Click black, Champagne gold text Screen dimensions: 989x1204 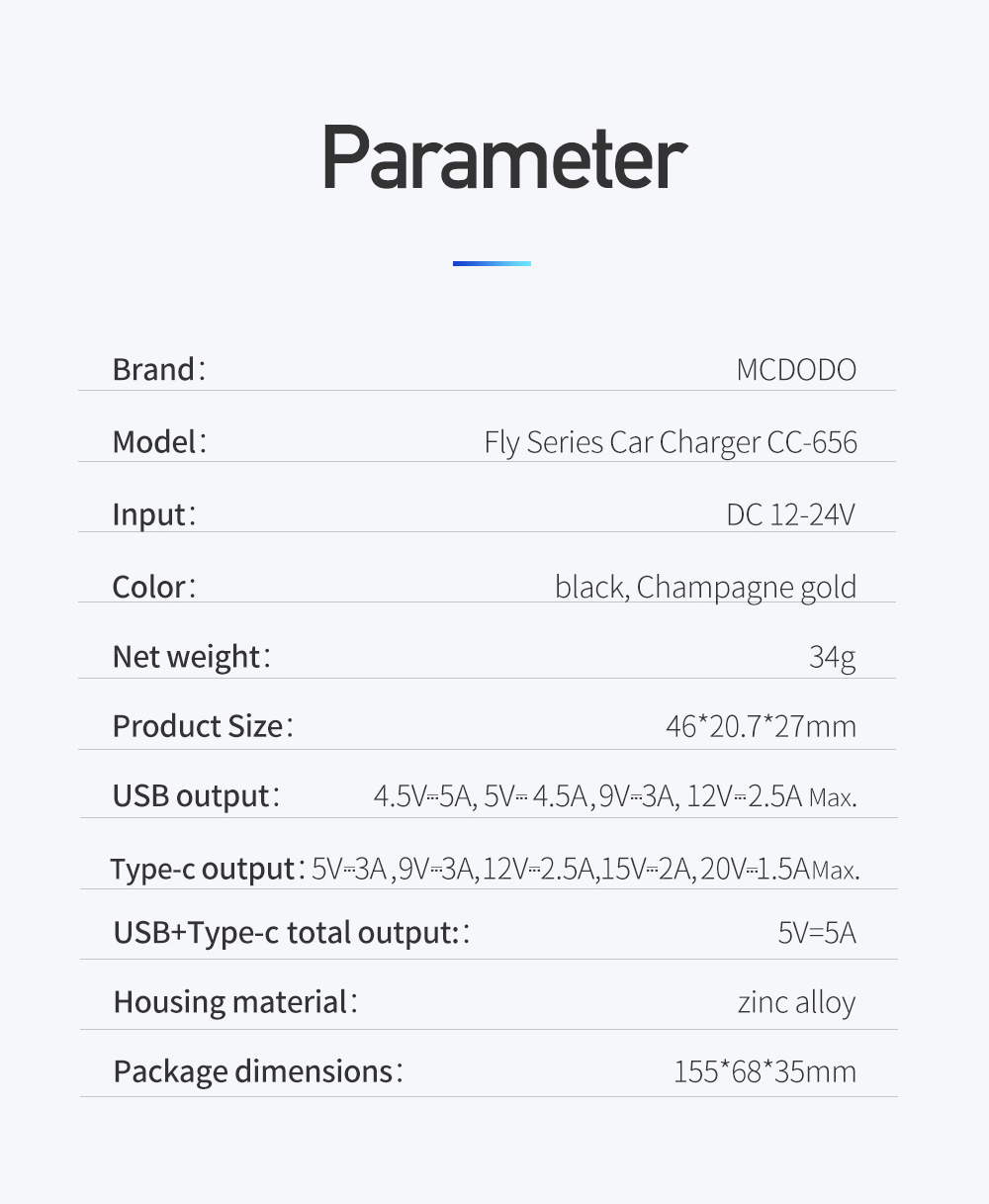(x=706, y=588)
